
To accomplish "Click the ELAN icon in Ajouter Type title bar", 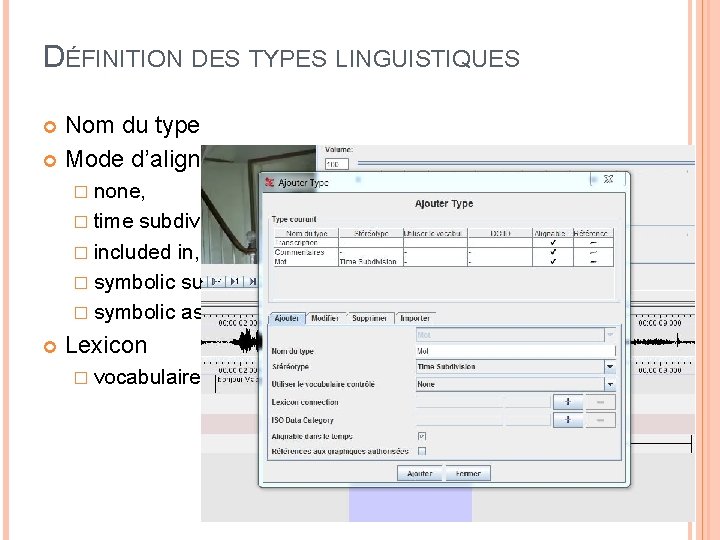I will point(270,182).
